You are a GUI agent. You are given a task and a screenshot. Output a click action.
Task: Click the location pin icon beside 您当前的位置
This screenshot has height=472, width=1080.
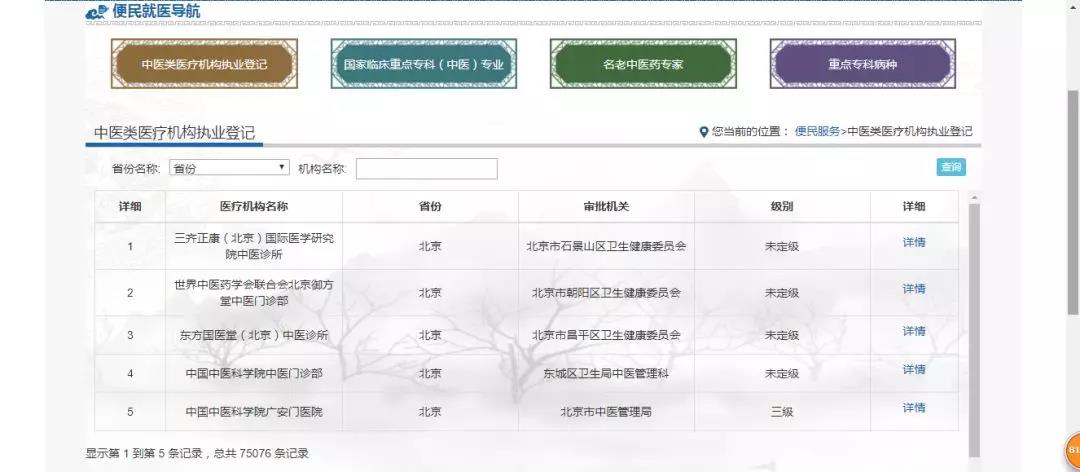[x=704, y=132]
